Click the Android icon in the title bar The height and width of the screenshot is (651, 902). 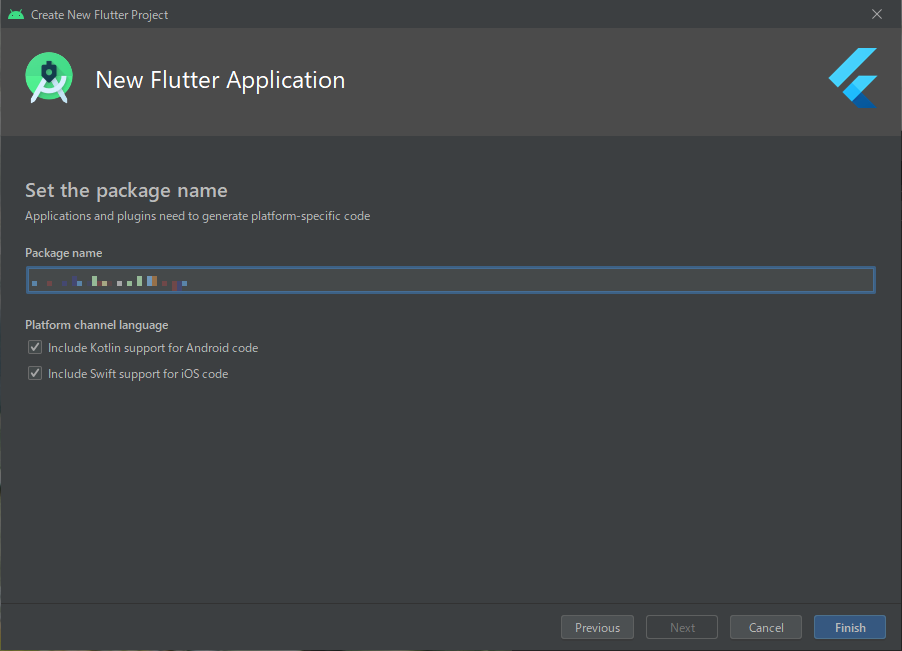click(x=16, y=14)
